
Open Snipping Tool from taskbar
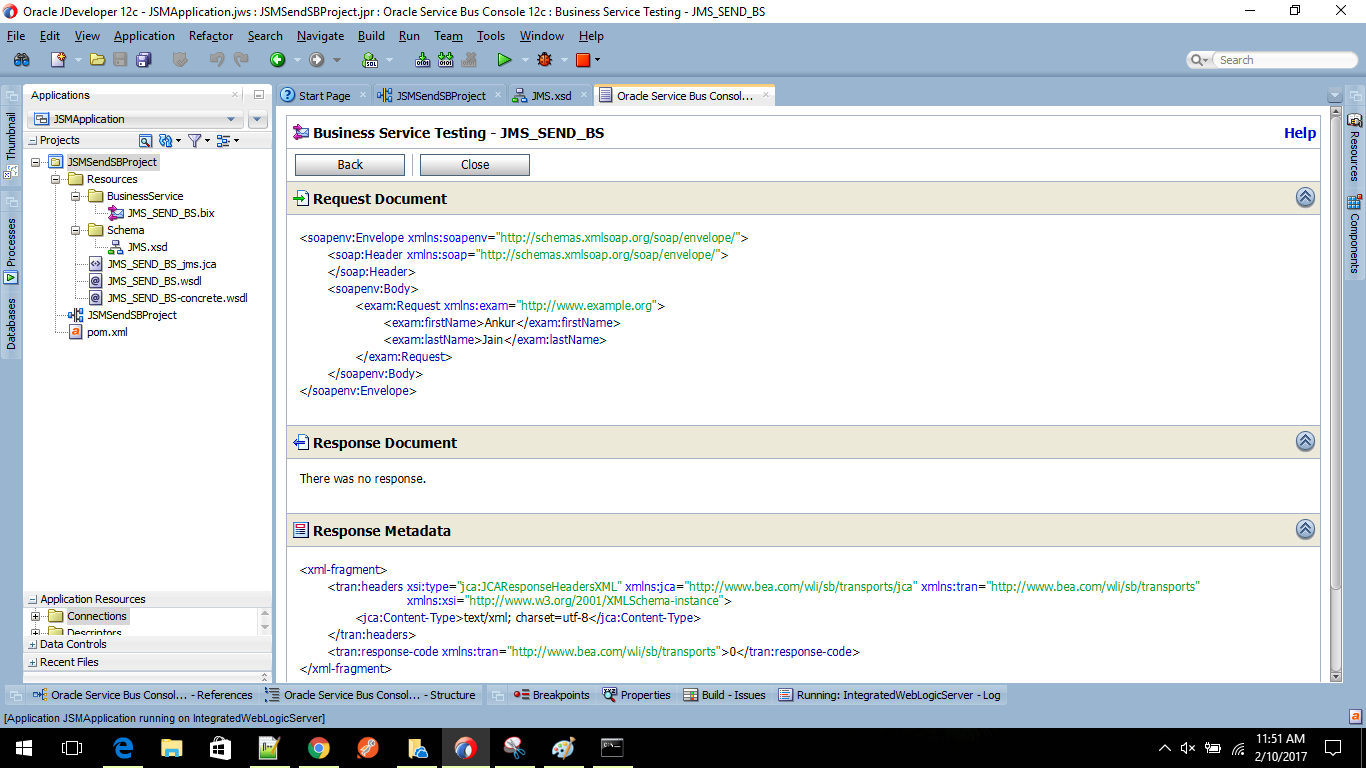(x=514, y=748)
